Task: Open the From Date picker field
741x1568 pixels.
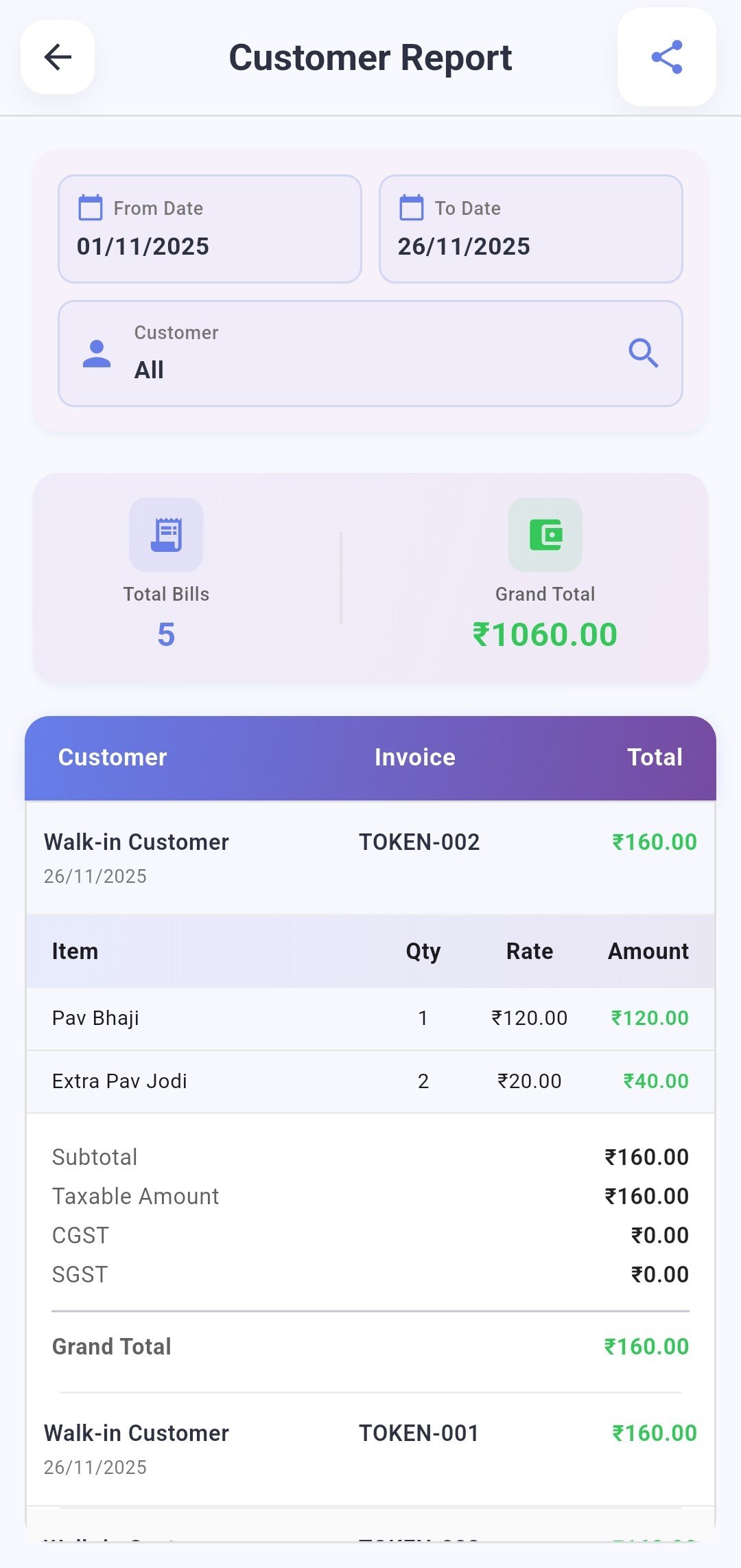Action: point(210,229)
